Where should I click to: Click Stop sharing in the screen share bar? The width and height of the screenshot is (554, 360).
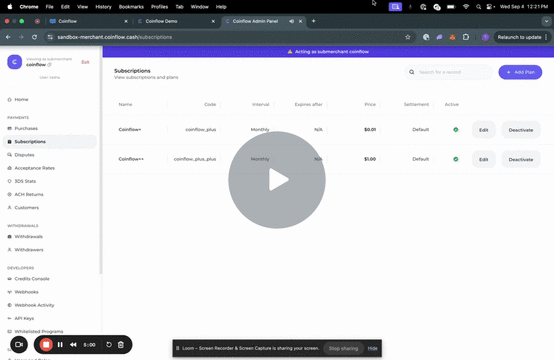coord(343,348)
